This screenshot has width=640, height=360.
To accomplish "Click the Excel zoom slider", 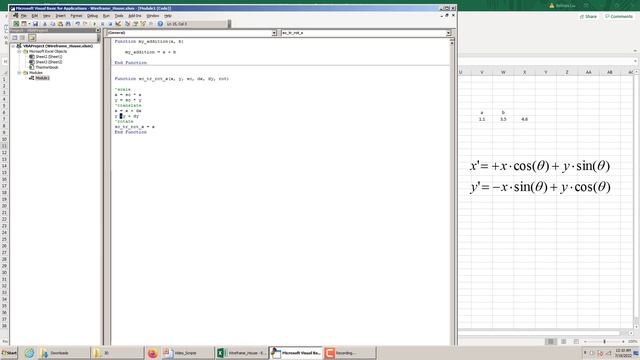I will [604, 341].
